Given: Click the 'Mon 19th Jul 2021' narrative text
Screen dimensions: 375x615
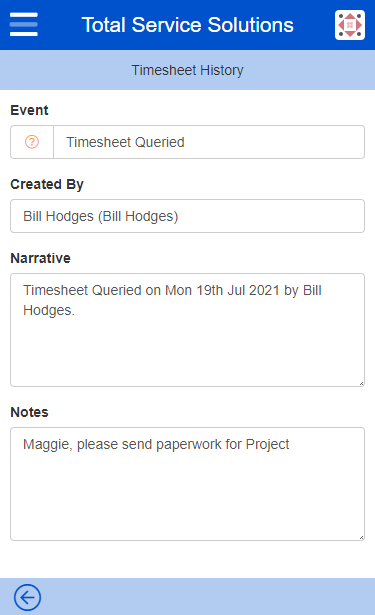Looking at the screenshot, I should (222, 291).
